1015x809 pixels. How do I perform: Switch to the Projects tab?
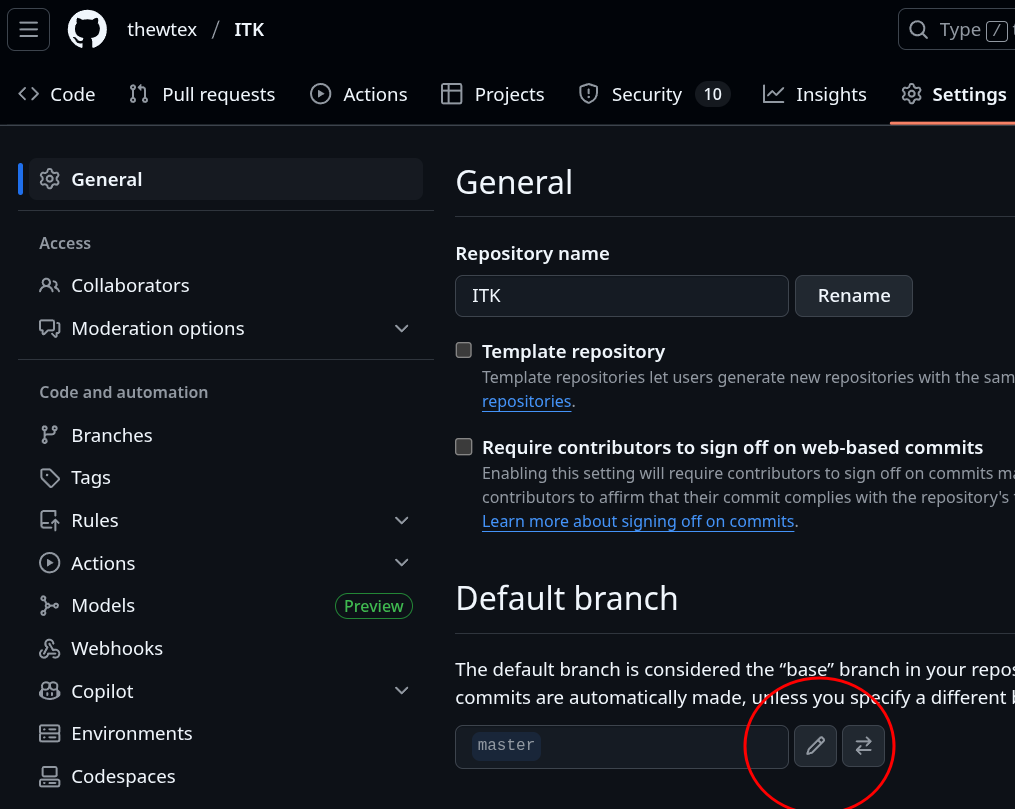click(x=493, y=94)
